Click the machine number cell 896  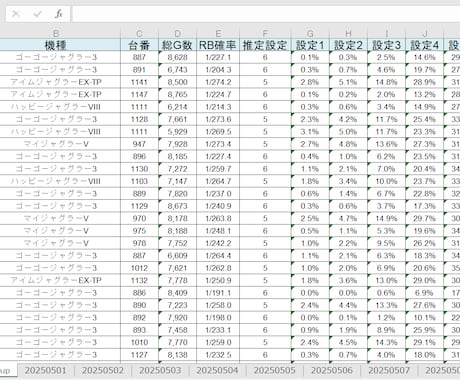tap(139, 156)
